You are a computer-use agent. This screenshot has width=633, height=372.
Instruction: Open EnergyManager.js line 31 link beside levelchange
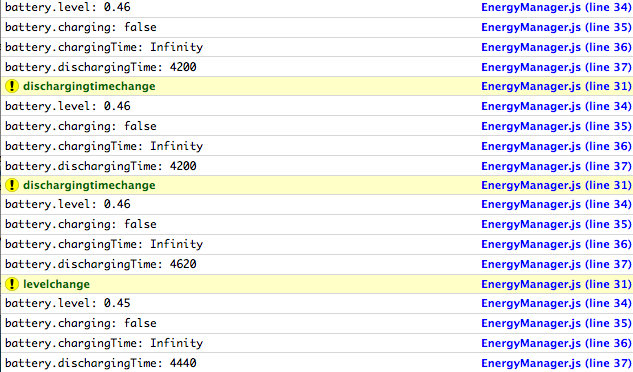556,284
